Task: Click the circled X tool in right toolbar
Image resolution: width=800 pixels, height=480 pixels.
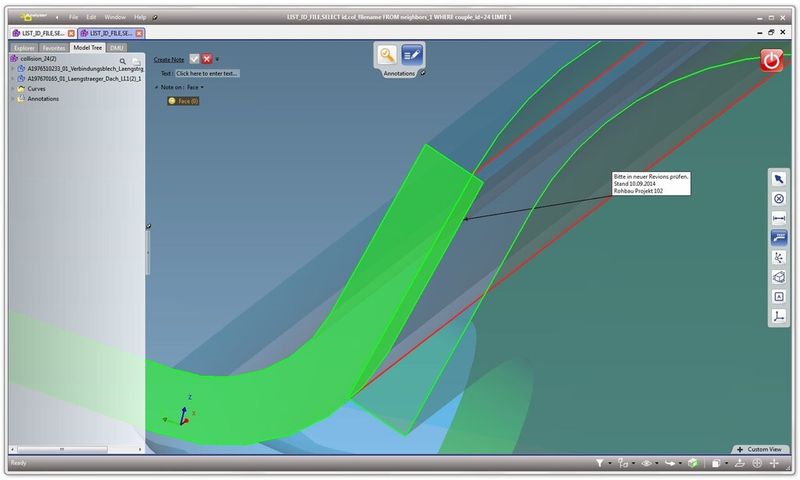Action: point(779,198)
